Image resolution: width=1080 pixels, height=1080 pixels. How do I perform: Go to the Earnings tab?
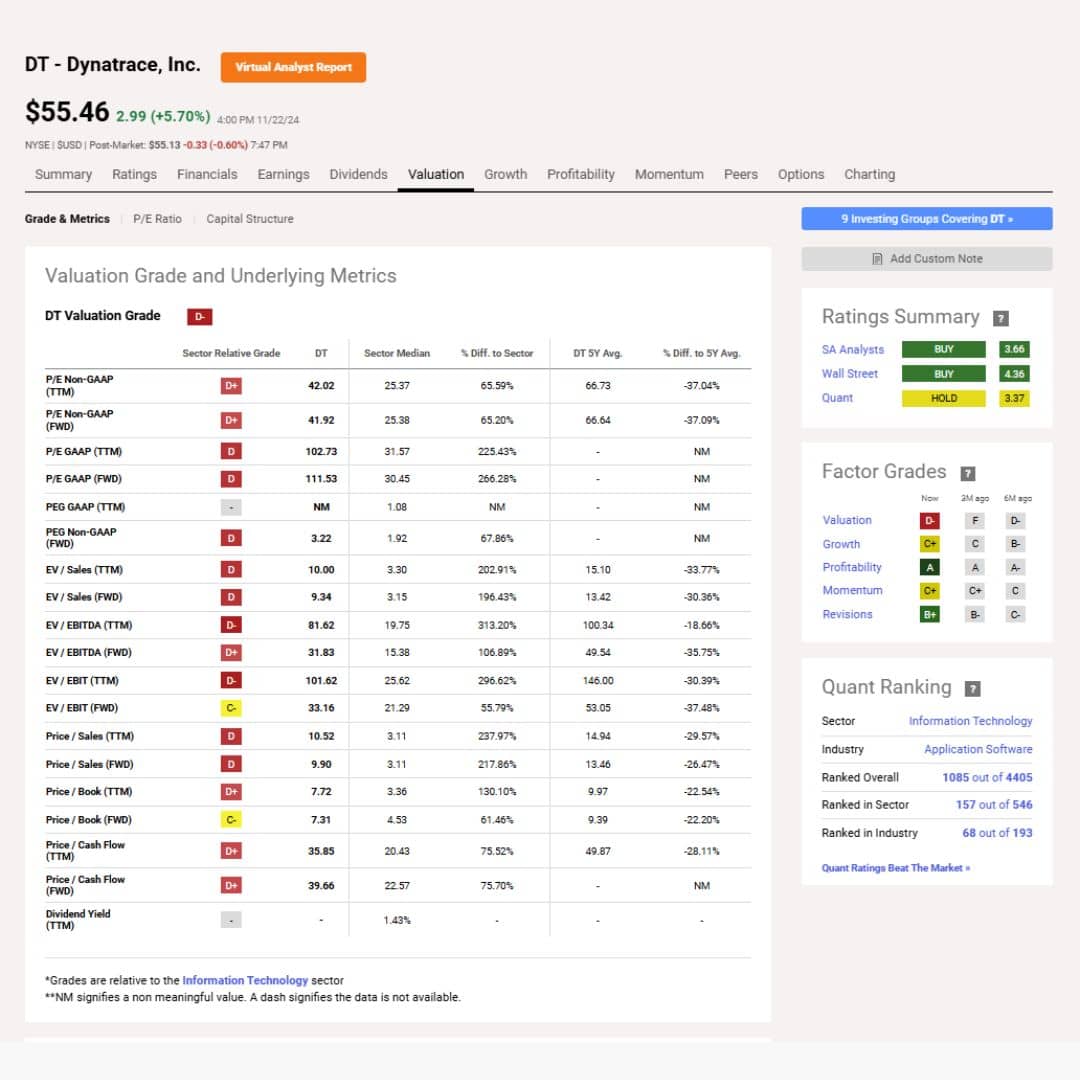pos(283,174)
